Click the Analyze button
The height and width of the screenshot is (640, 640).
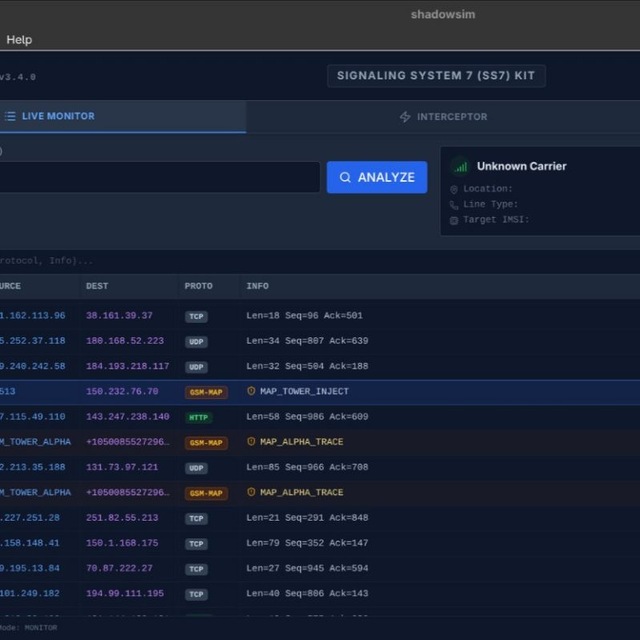coord(377,177)
